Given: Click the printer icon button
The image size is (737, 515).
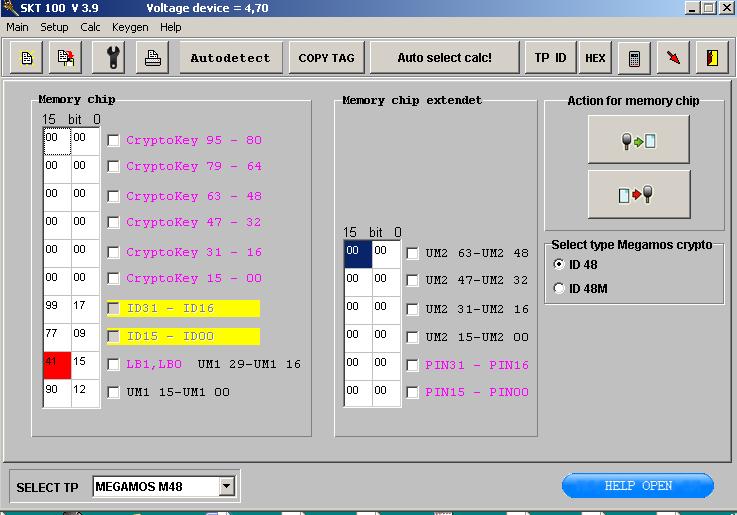Looking at the screenshot, I should (153, 58).
